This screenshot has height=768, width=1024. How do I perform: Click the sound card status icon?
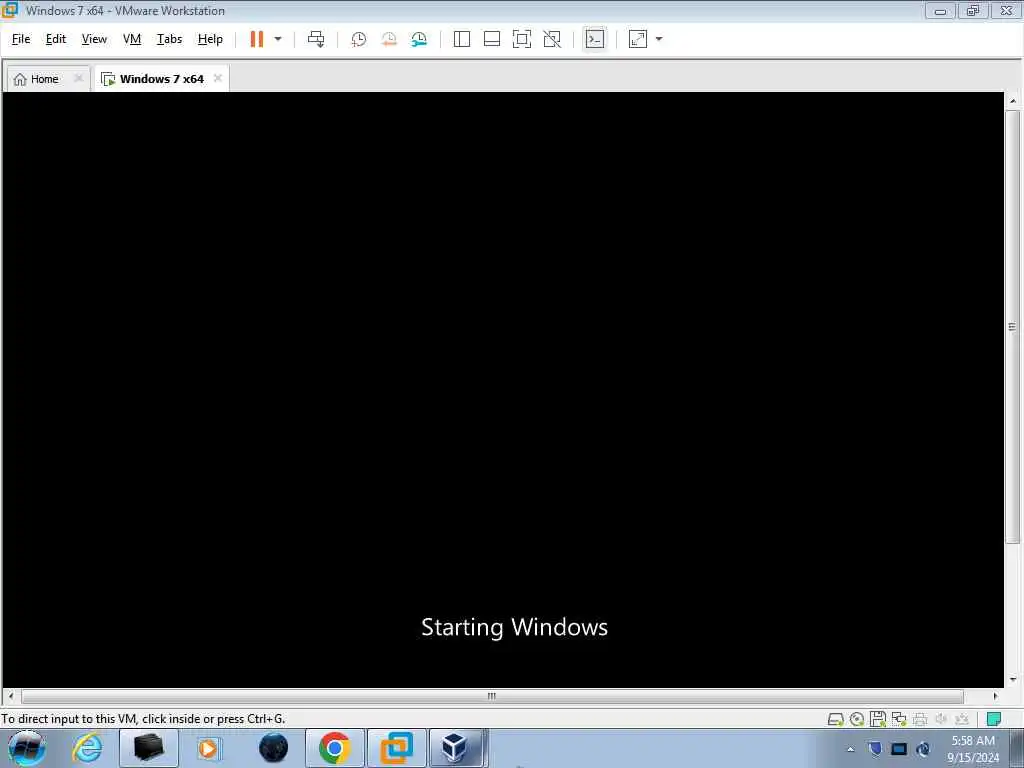pyautogui.click(x=941, y=719)
